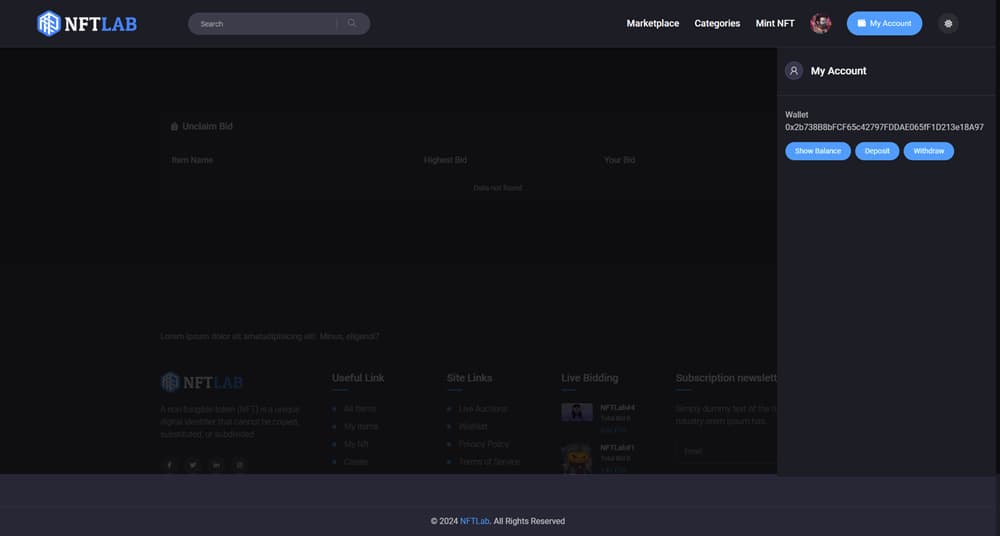Image resolution: width=1000 pixels, height=536 pixels.
Task: Click the dimmed Facebook social icon in the footer
Action: [x=169, y=465]
